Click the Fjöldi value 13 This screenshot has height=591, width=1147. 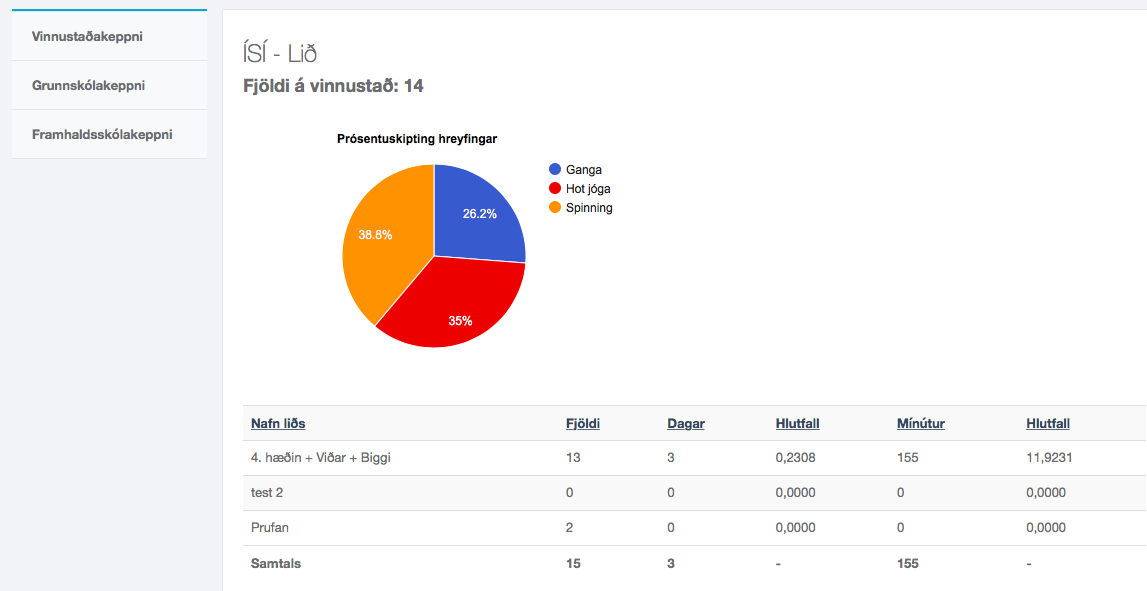point(573,458)
